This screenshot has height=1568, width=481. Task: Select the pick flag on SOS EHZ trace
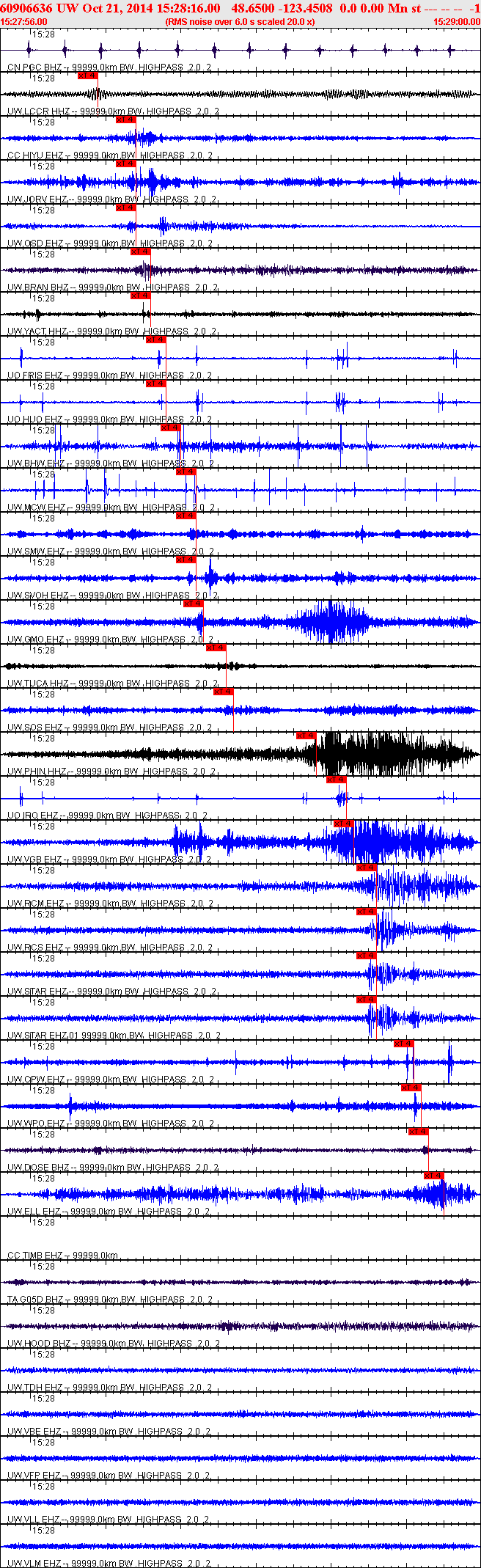tap(223, 692)
